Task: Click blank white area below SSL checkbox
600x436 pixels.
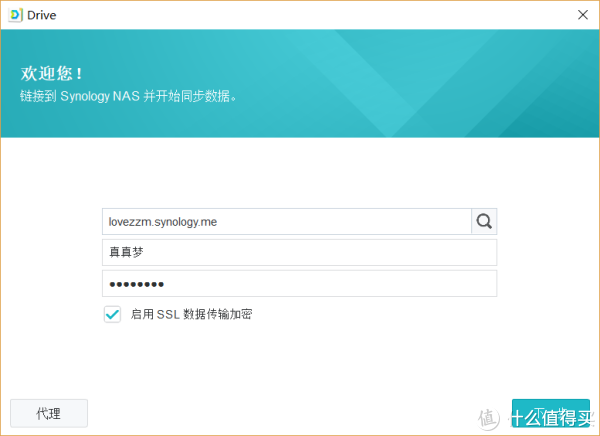Action: click(300, 360)
